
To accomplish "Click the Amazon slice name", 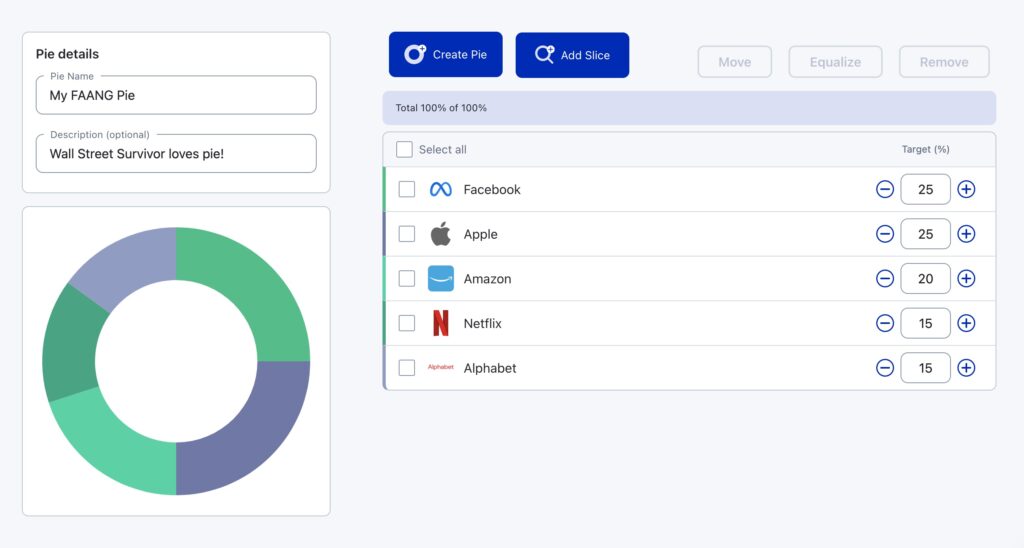I will tap(487, 279).
